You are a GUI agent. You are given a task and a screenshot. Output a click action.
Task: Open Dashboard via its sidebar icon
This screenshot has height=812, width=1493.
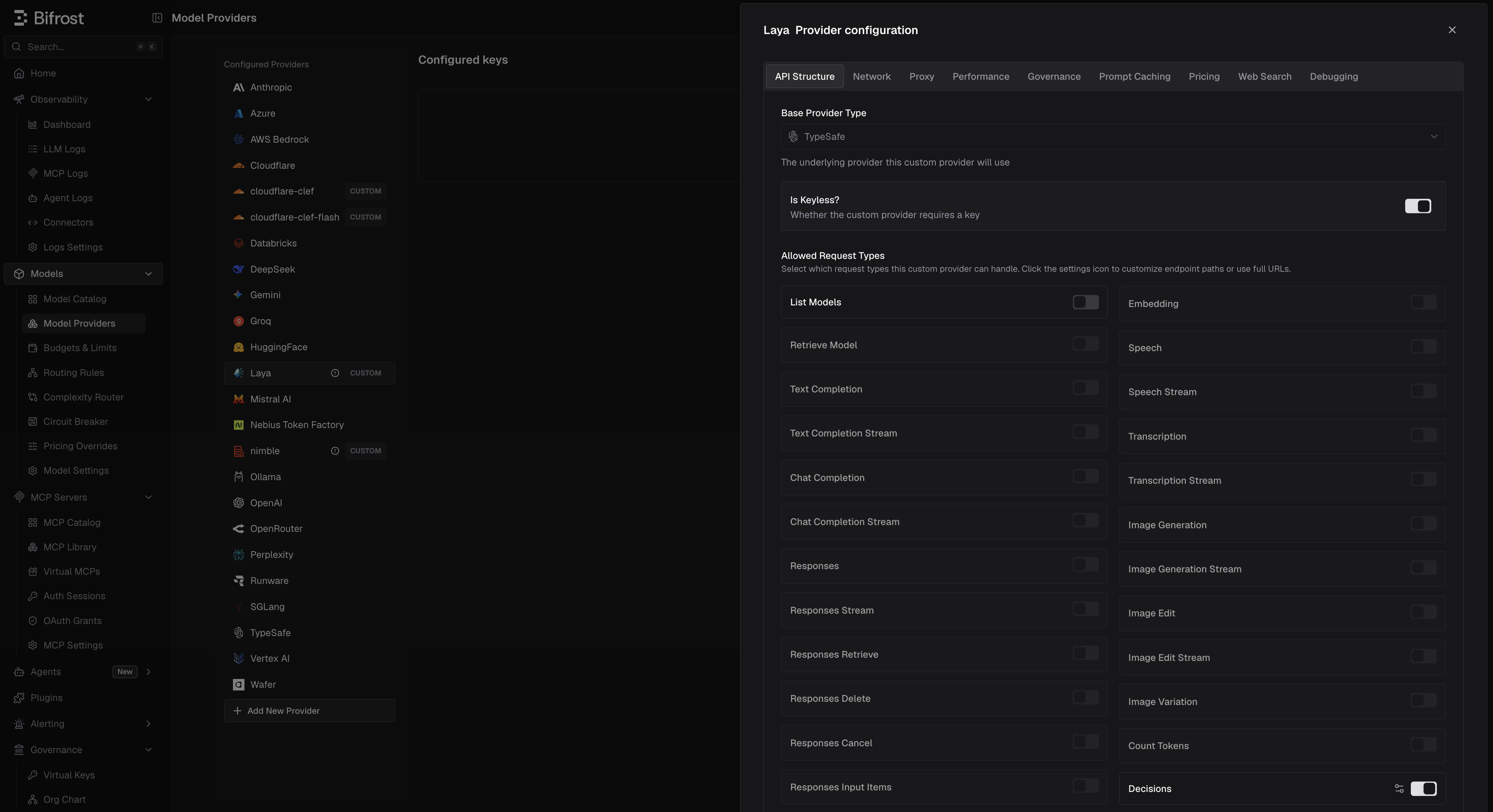32,125
